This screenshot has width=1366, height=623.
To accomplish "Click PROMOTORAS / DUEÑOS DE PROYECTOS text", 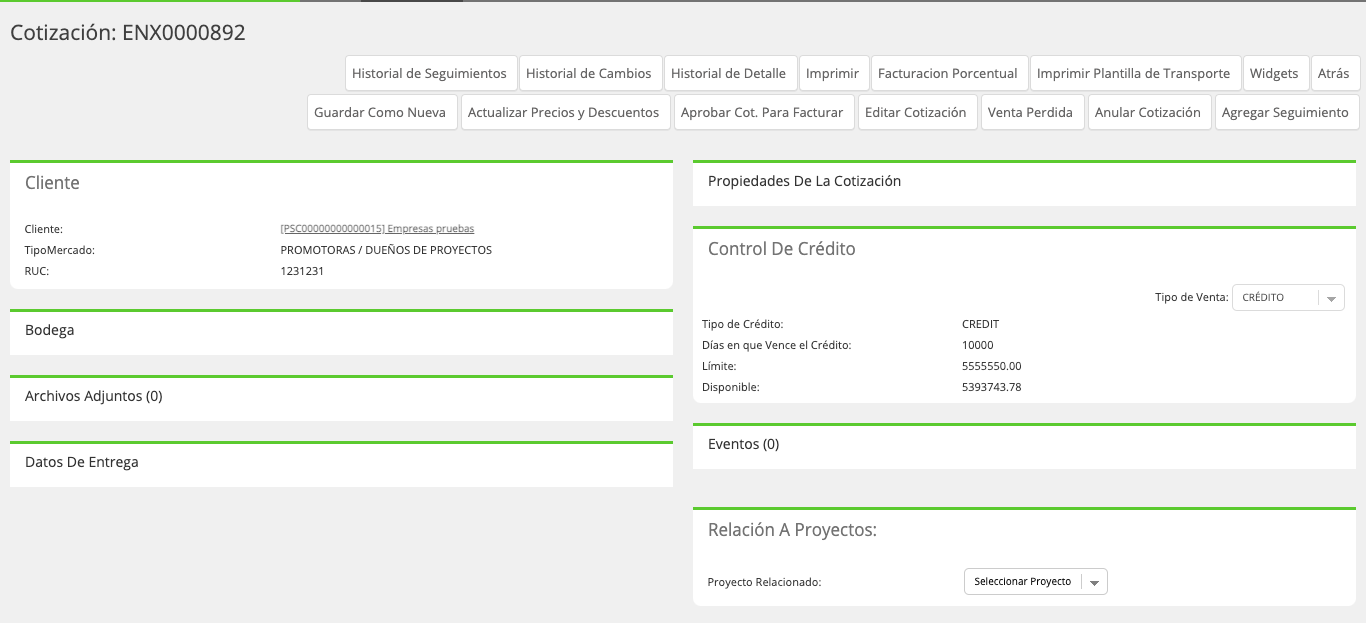I will point(386,250).
